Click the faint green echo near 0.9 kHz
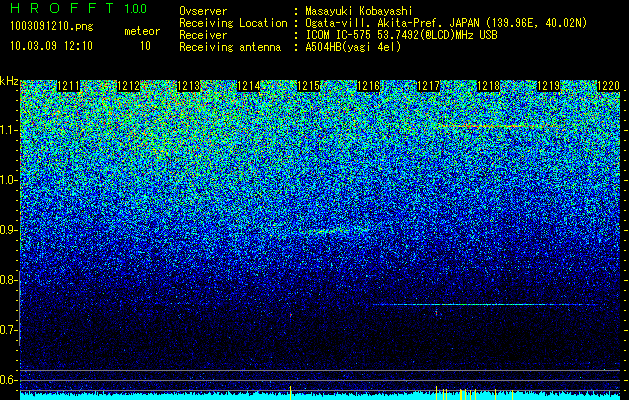 coord(337,230)
